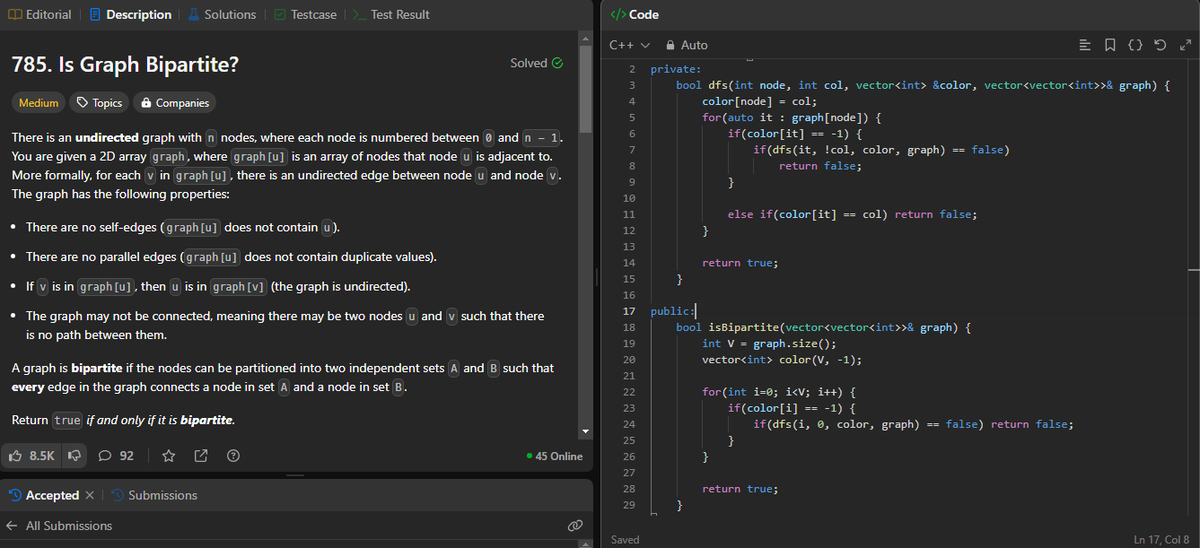Click the 'else if(color[it] == col)' line
This screenshot has height=548, width=1200.
[x=852, y=214]
